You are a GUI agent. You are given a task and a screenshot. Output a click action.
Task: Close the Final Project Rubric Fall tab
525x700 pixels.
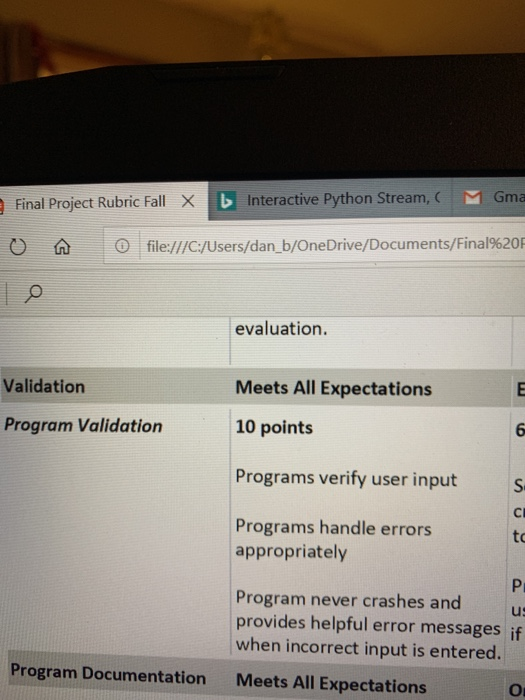click(188, 201)
